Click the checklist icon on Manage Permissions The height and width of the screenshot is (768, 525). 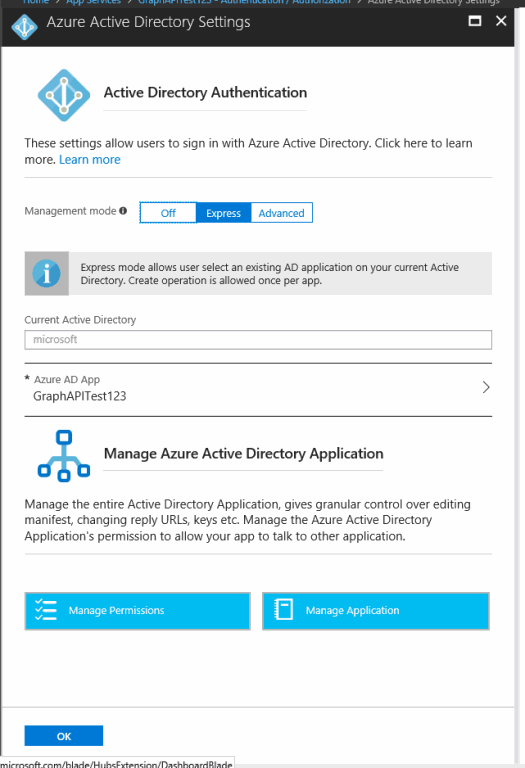tap(46, 610)
